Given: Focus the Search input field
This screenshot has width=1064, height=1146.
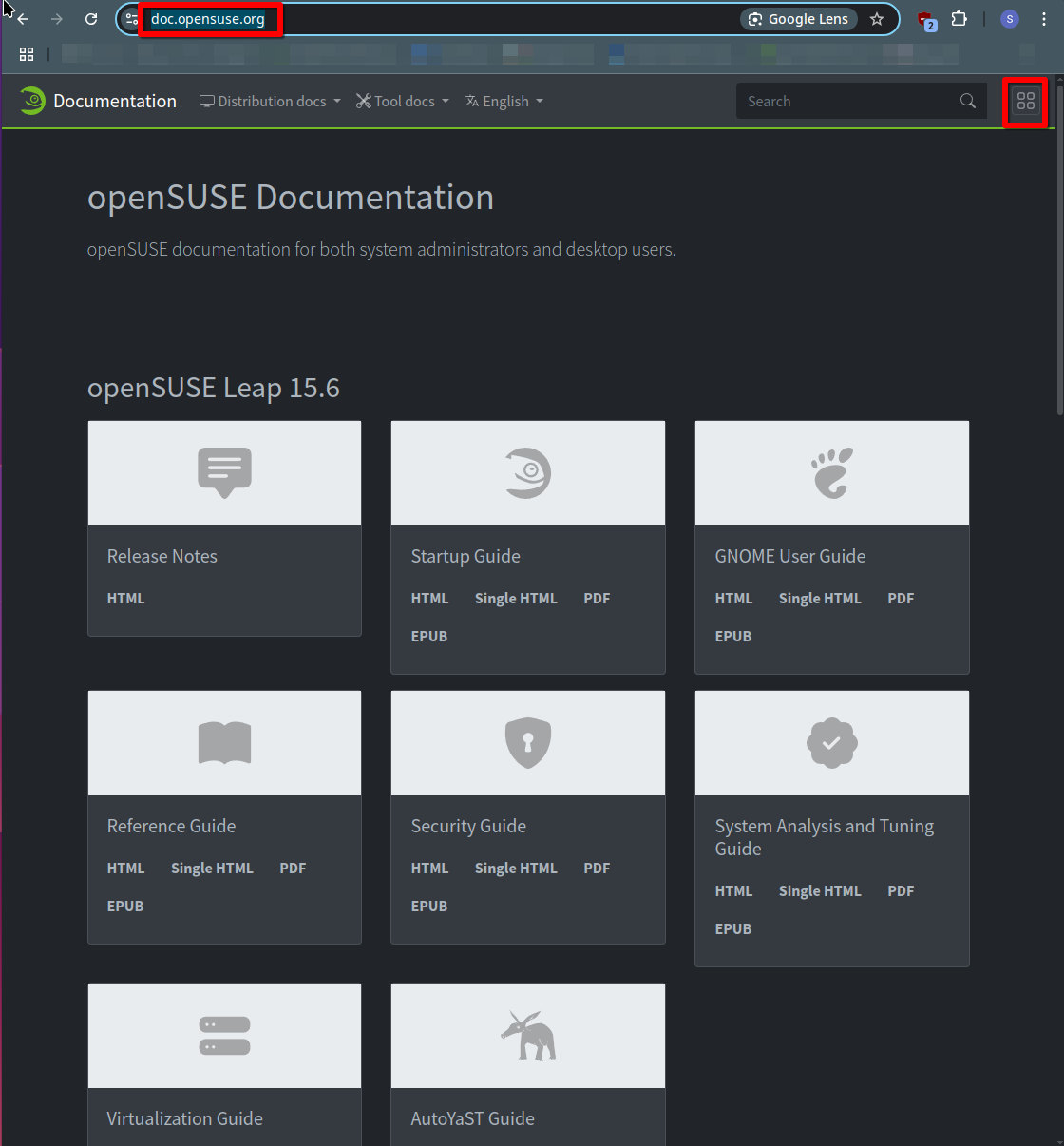Looking at the screenshot, I should tap(850, 101).
